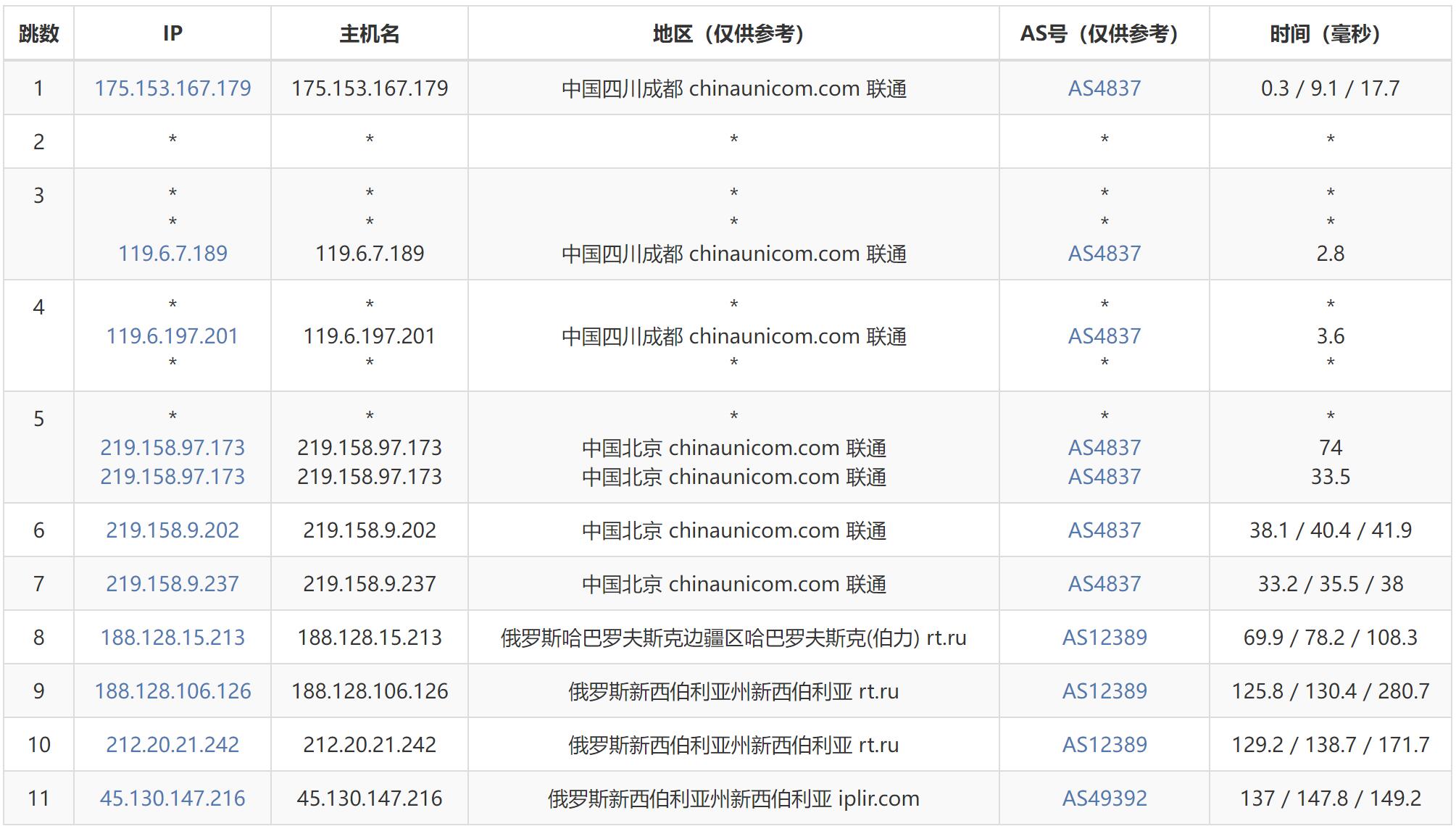Click the 主机名 column header

[370, 33]
